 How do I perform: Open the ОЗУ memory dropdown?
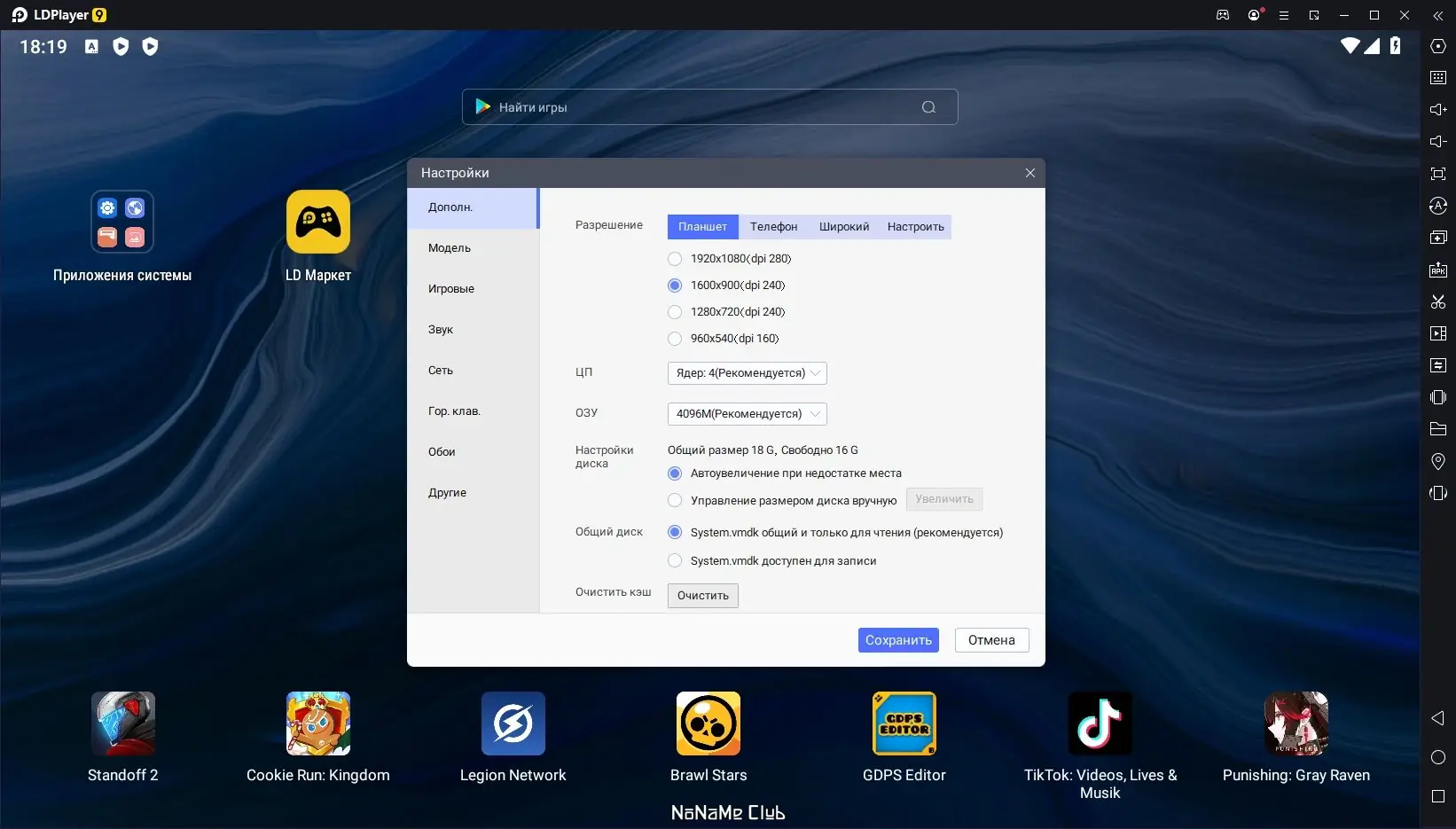coord(748,414)
